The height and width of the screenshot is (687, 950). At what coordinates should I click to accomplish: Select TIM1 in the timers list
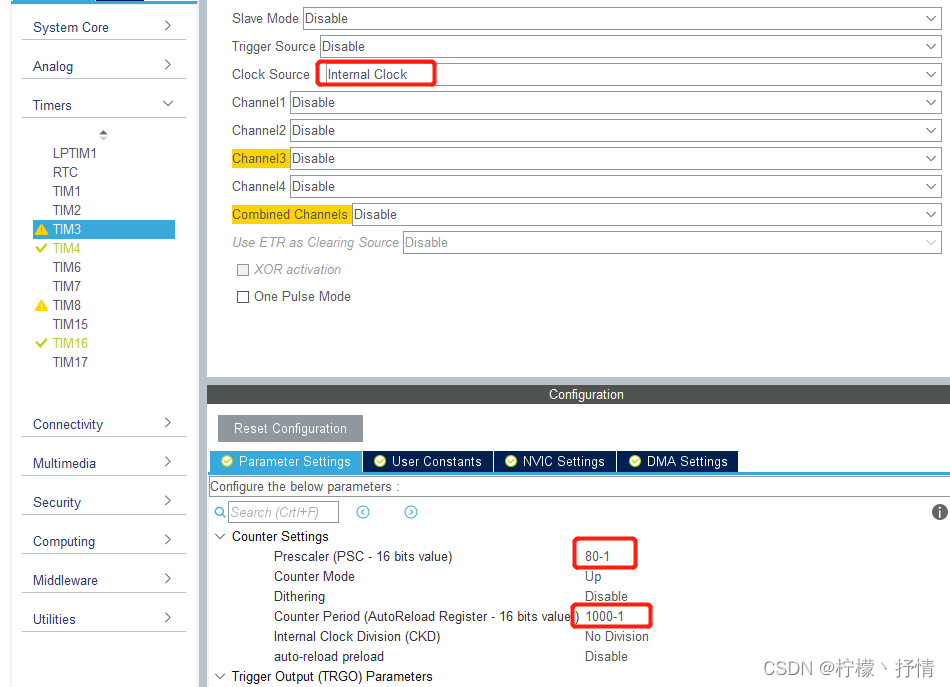click(67, 191)
